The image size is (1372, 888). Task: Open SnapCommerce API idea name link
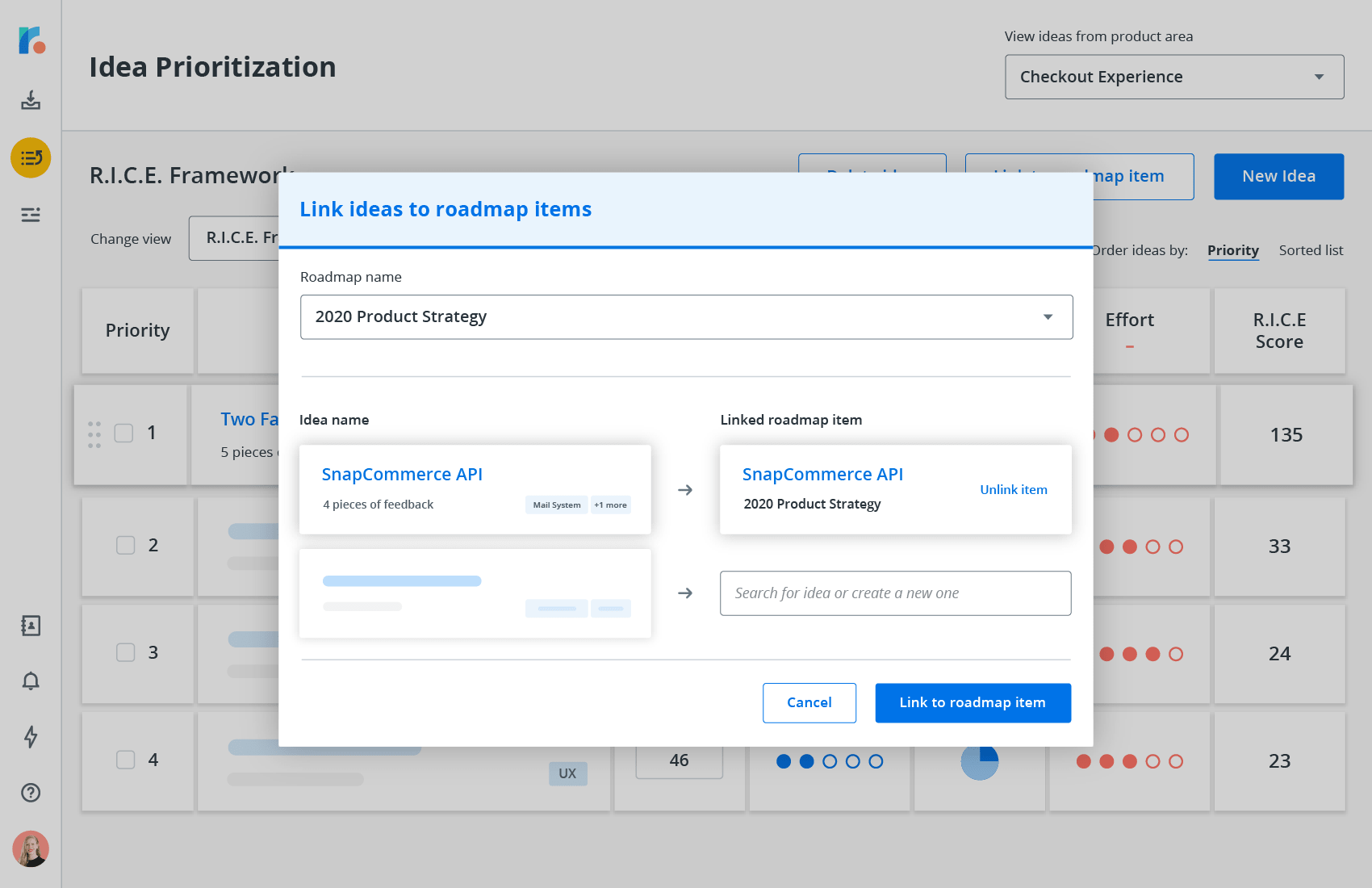tap(402, 475)
